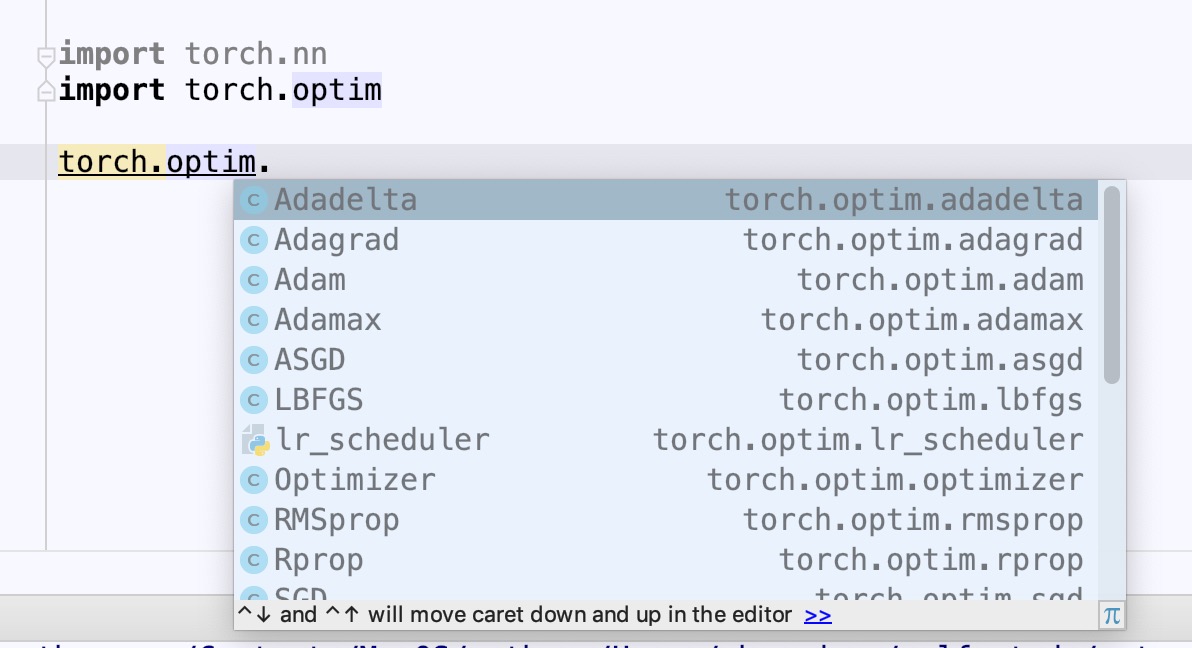The image size is (1192, 648).
Task: Click the class icon beside Optimizer
Action: [x=254, y=480]
